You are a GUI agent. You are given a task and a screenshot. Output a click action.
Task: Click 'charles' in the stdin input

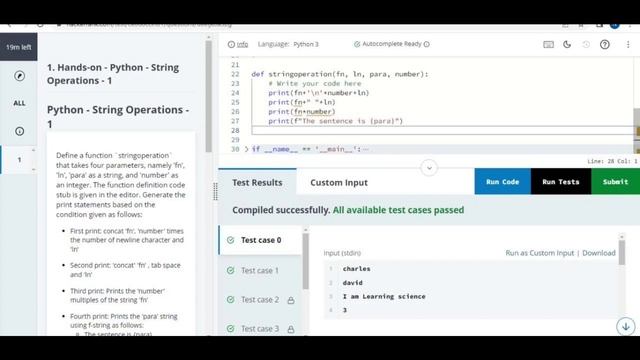click(x=356, y=269)
